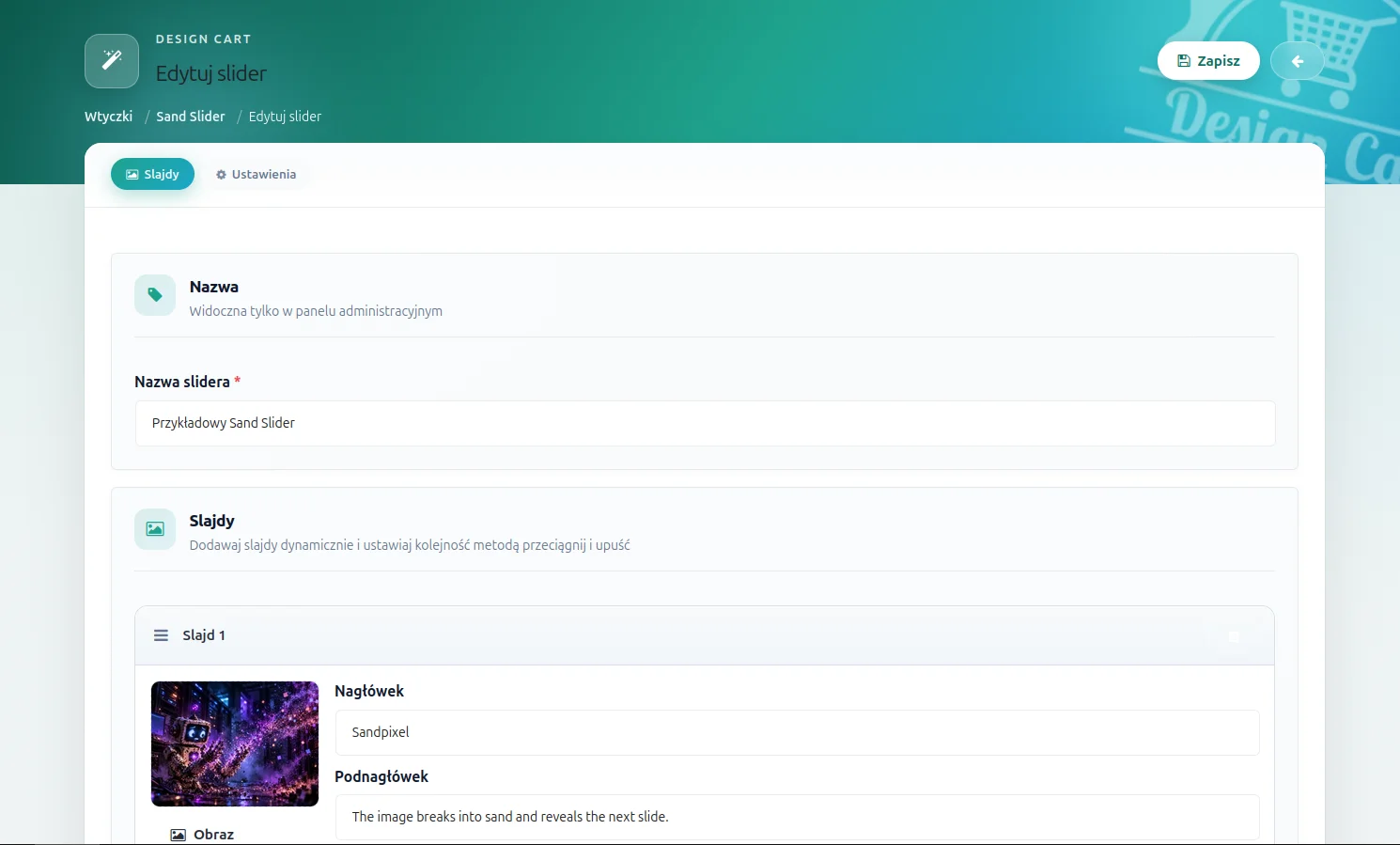The height and width of the screenshot is (845, 1400).
Task: Click the hamburger drag handle of Slajd 1
Action: pyautogui.click(x=161, y=635)
